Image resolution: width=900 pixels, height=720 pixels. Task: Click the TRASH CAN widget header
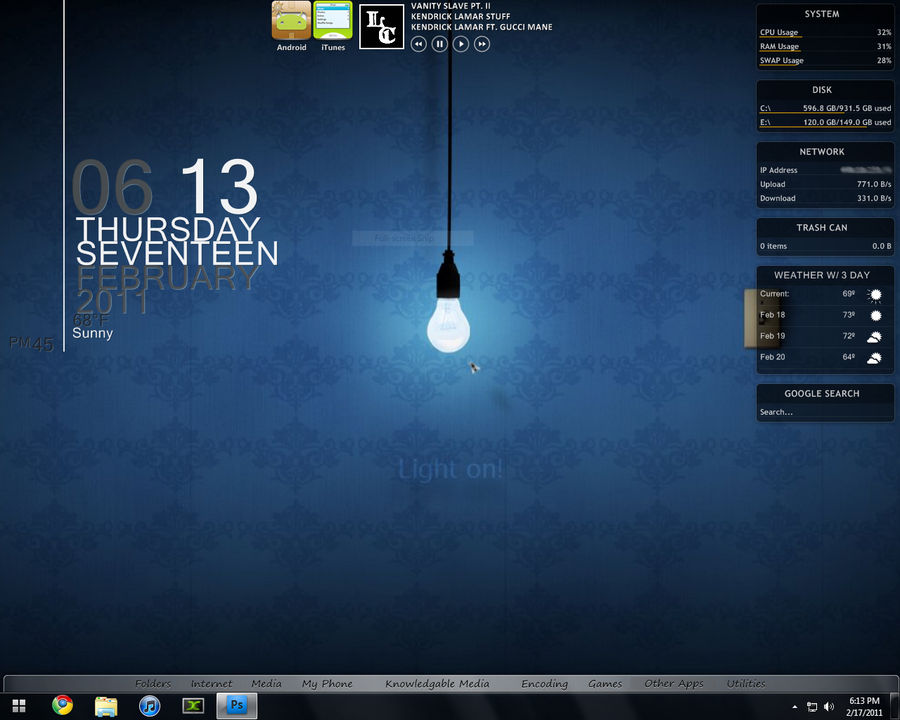coord(822,227)
